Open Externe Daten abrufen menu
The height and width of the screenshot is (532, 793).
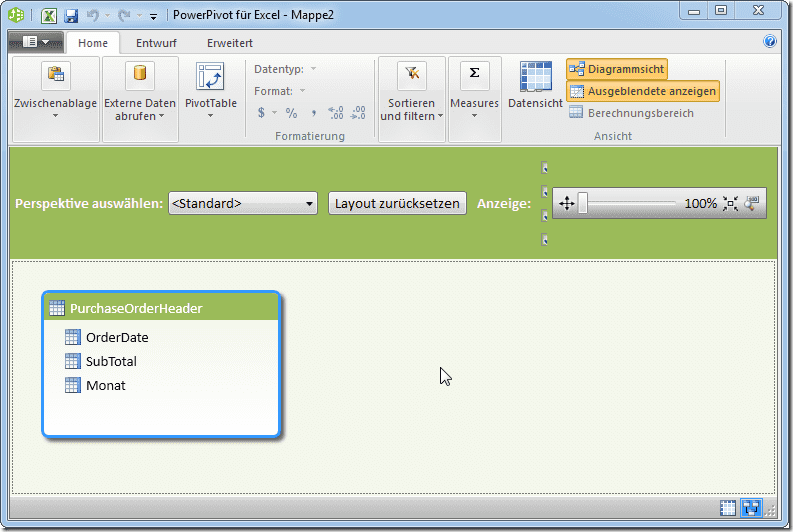coord(140,99)
